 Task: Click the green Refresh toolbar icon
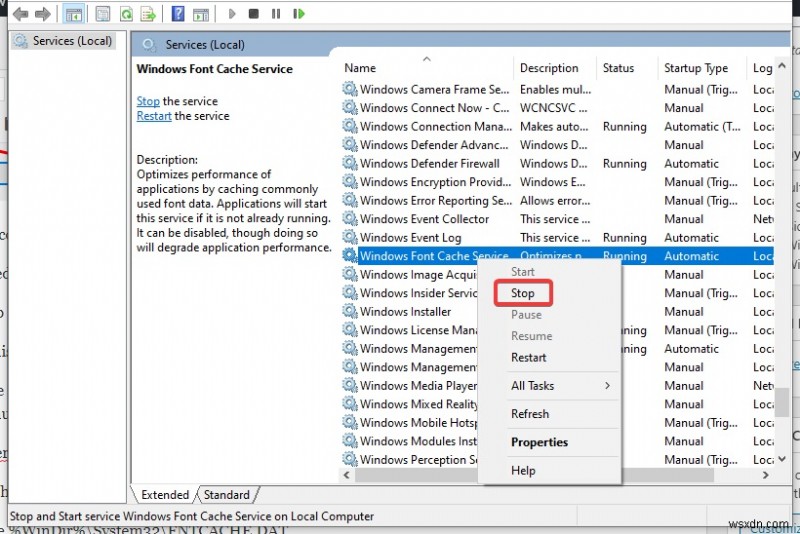point(126,14)
